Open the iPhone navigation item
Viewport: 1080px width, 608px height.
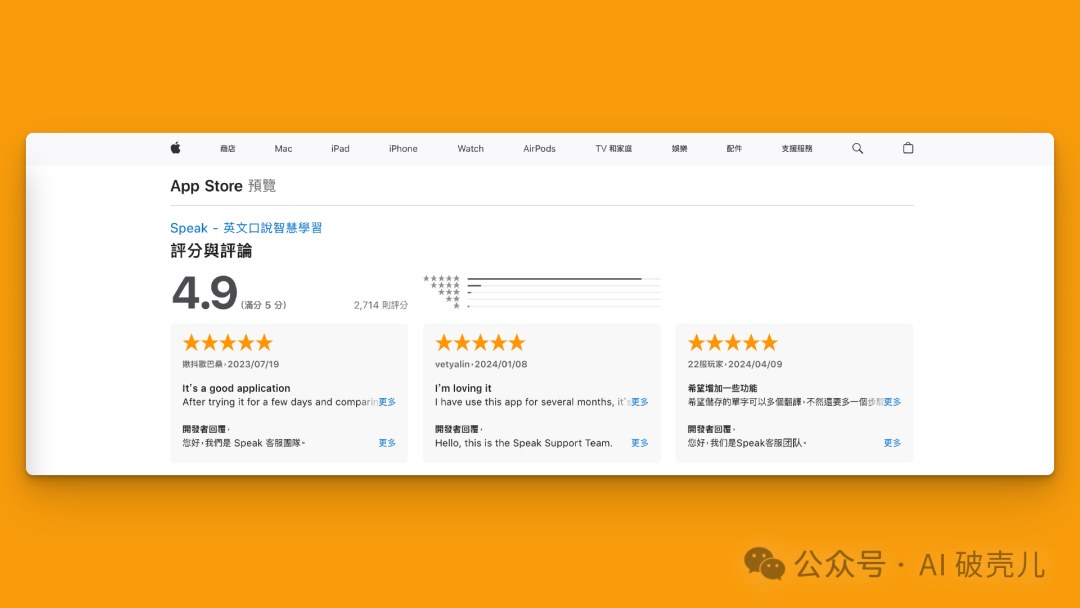click(403, 149)
